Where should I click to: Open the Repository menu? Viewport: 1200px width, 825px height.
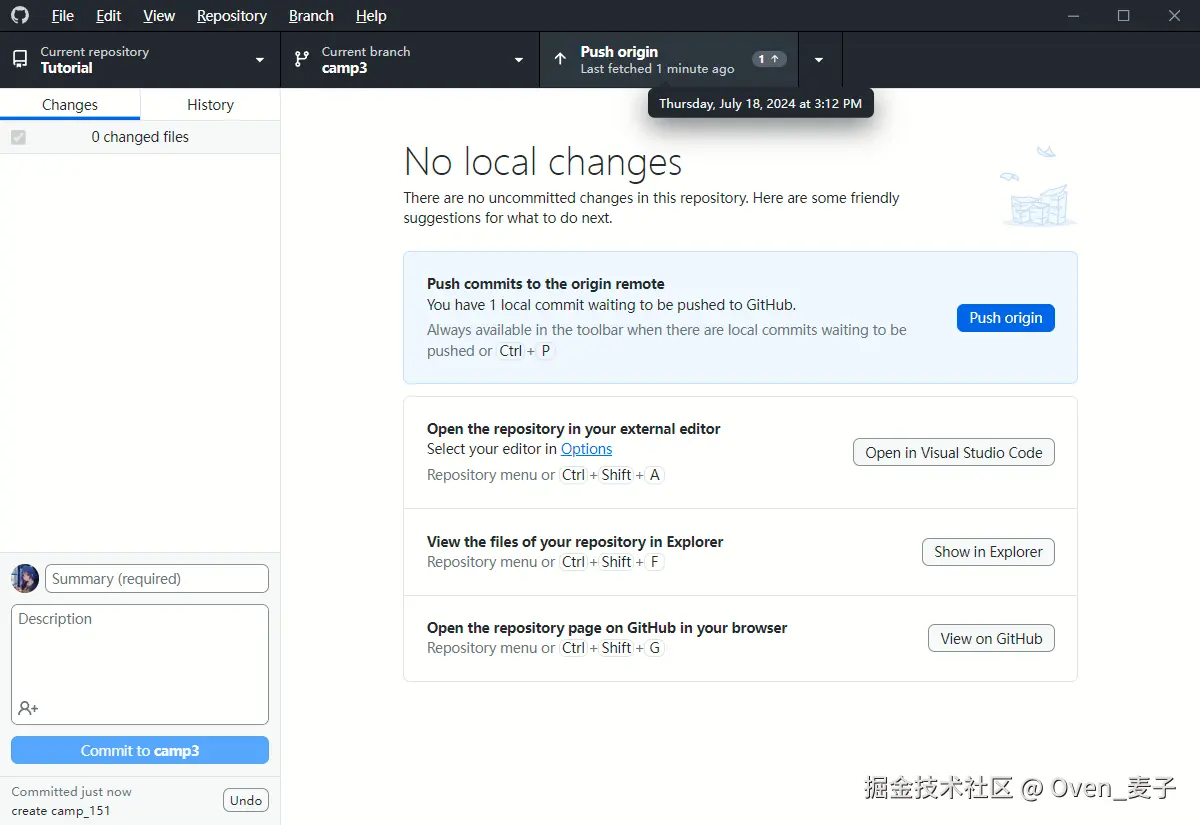click(232, 16)
